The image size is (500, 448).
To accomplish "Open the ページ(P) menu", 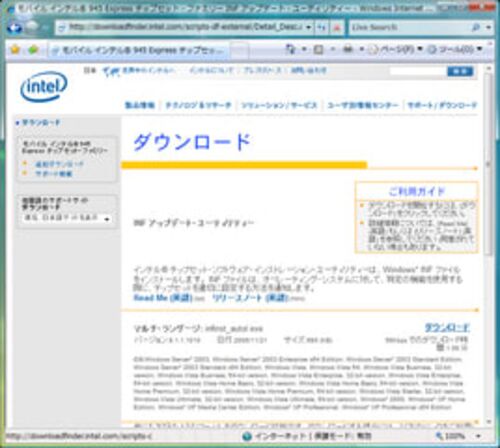I will pos(395,50).
